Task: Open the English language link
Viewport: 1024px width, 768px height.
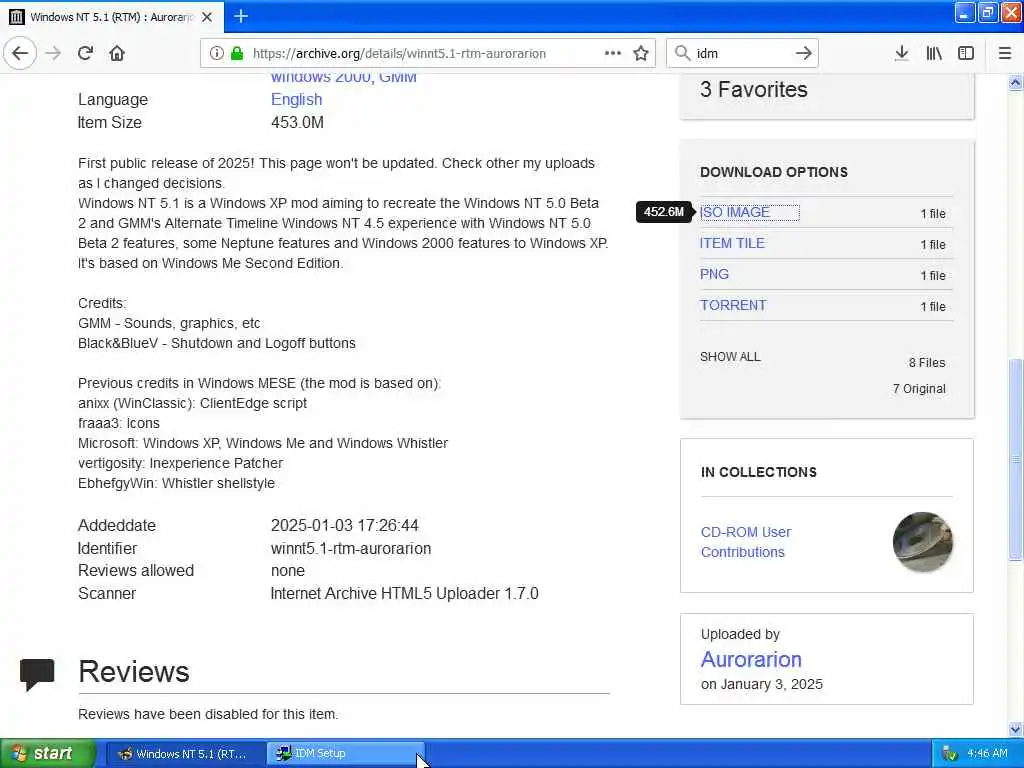Action: [296, 99]
